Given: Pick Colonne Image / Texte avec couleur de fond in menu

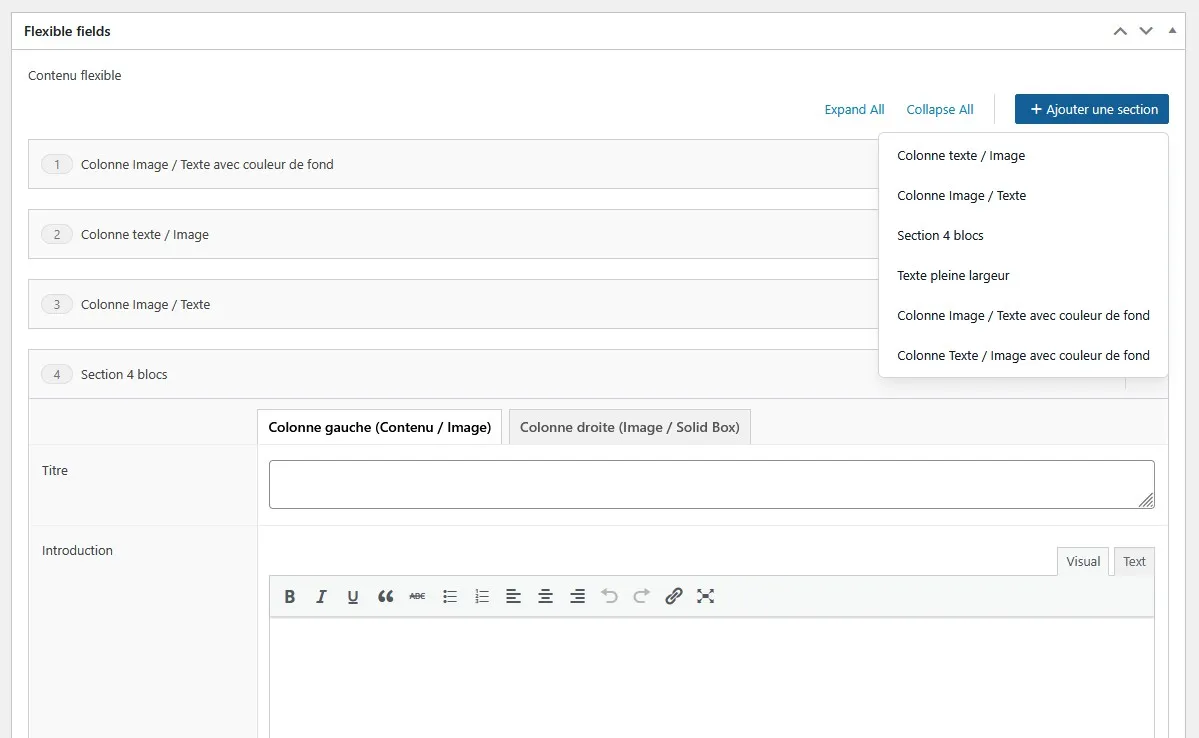Looking at the screenshot, I should (x=1023, y=316).
